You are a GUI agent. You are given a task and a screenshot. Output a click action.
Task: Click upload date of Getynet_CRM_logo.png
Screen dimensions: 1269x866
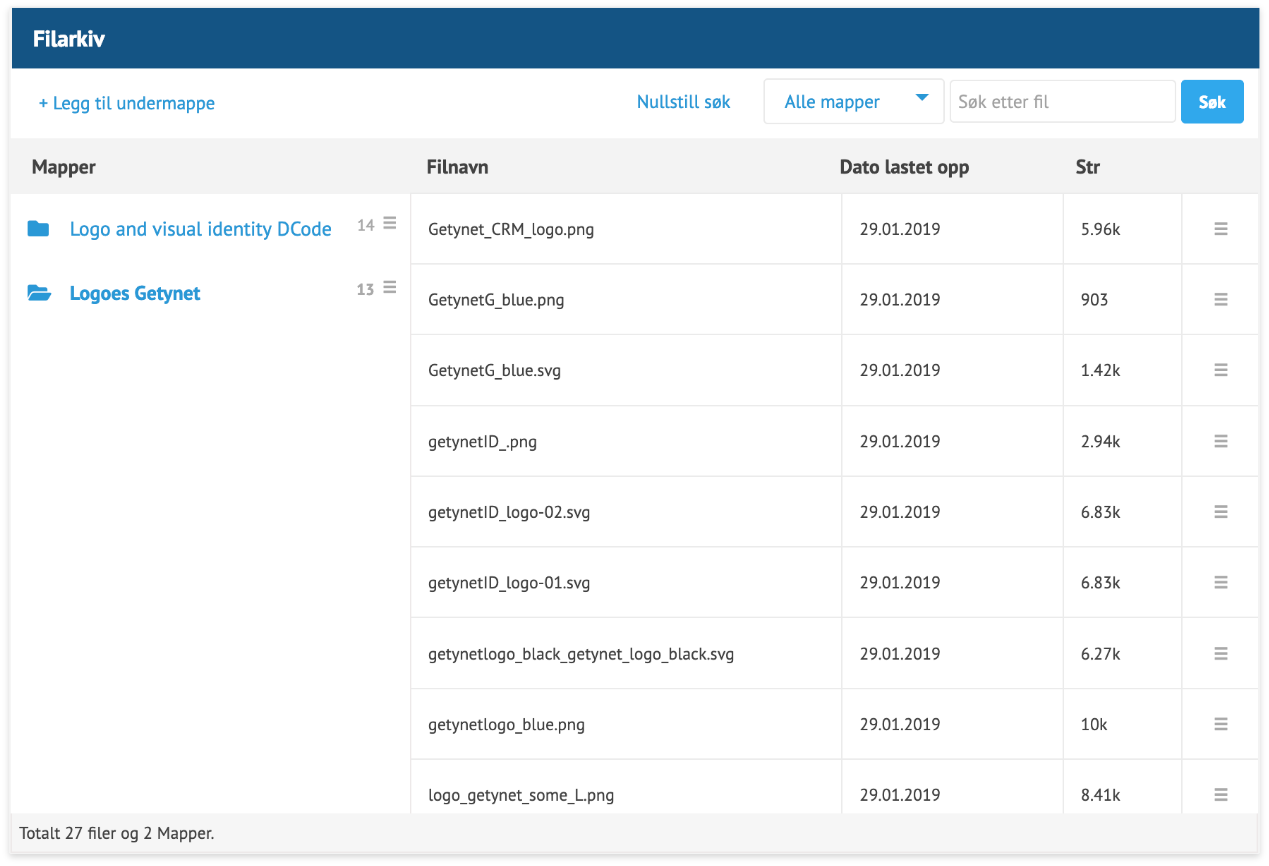(900, 229)
